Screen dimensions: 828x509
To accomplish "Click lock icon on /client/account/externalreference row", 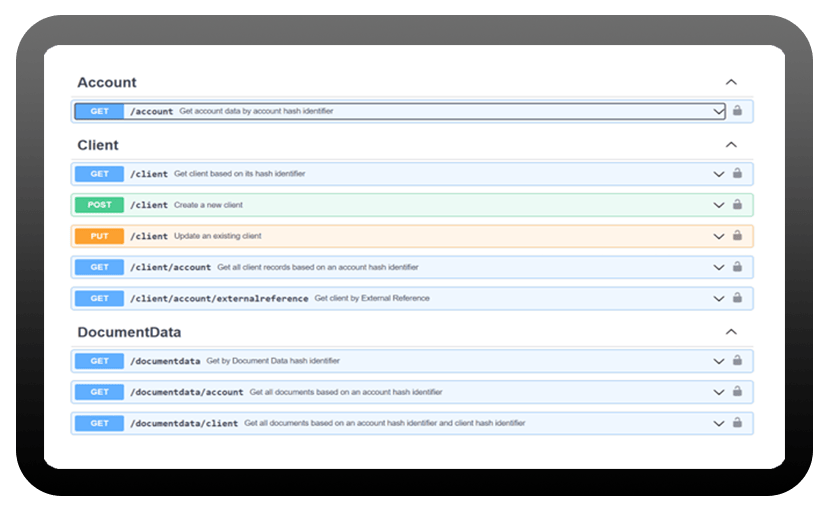I will (737, 298).
